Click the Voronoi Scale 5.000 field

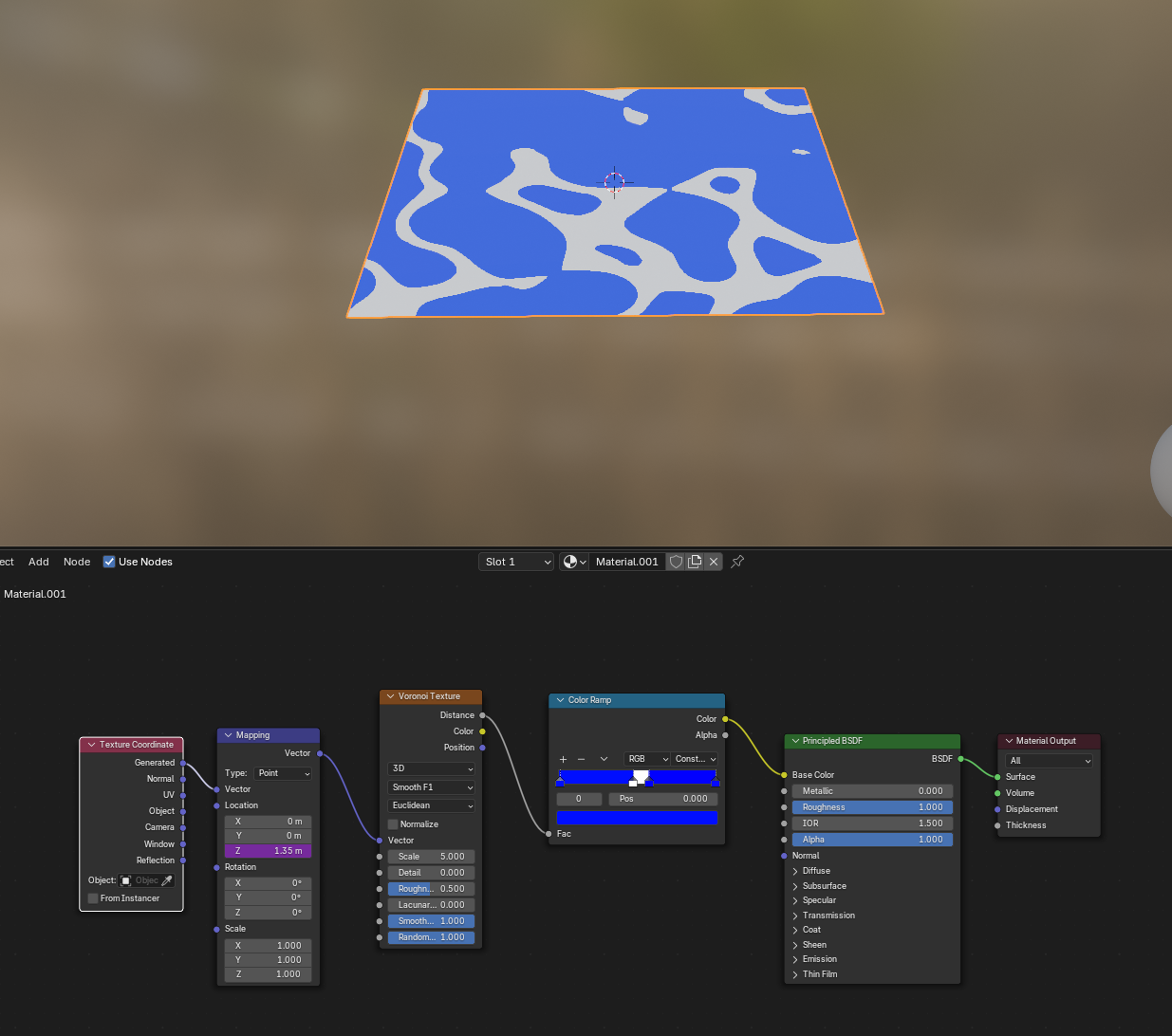[431, 857]
